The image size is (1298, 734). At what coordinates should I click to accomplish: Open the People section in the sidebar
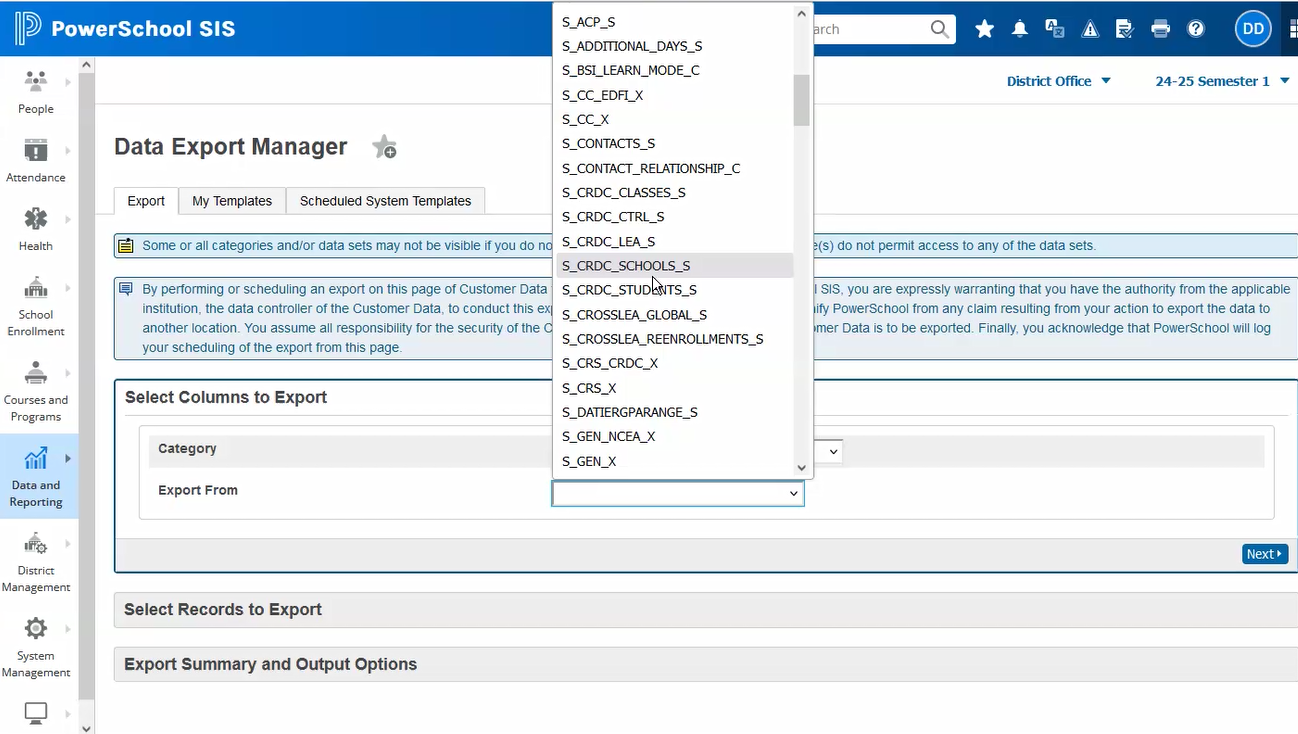pyautogui.click(x=35, y=93)
